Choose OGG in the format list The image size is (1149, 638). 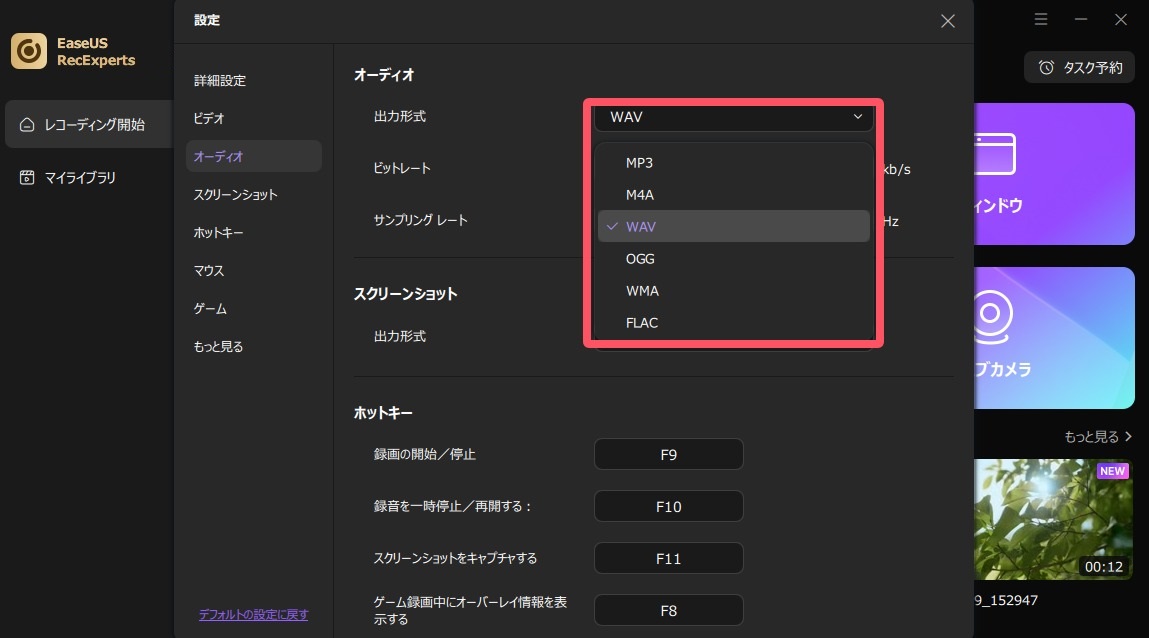[x=640, y=258]
